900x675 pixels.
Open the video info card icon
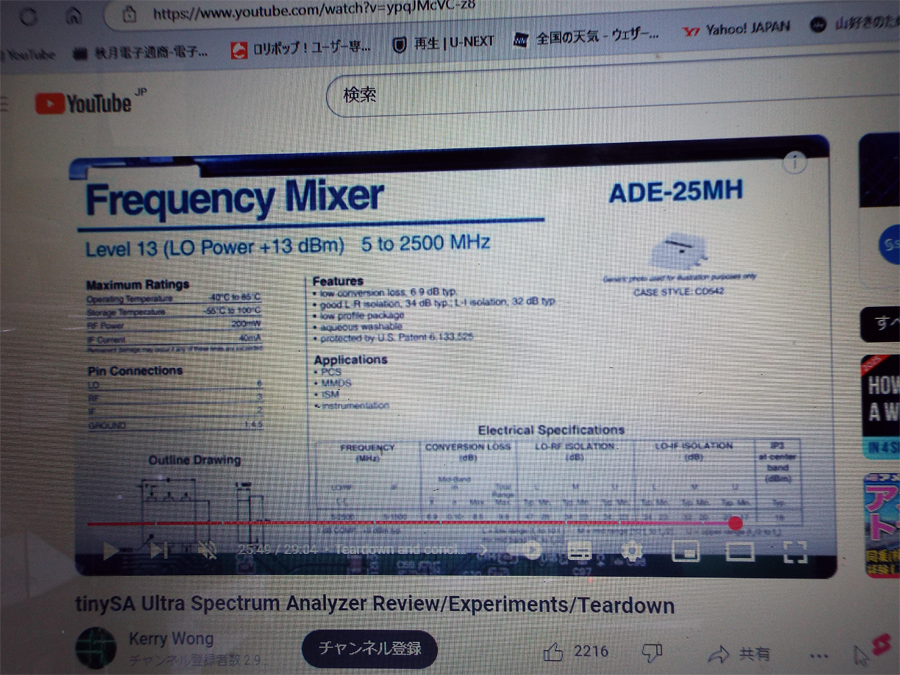794,162
